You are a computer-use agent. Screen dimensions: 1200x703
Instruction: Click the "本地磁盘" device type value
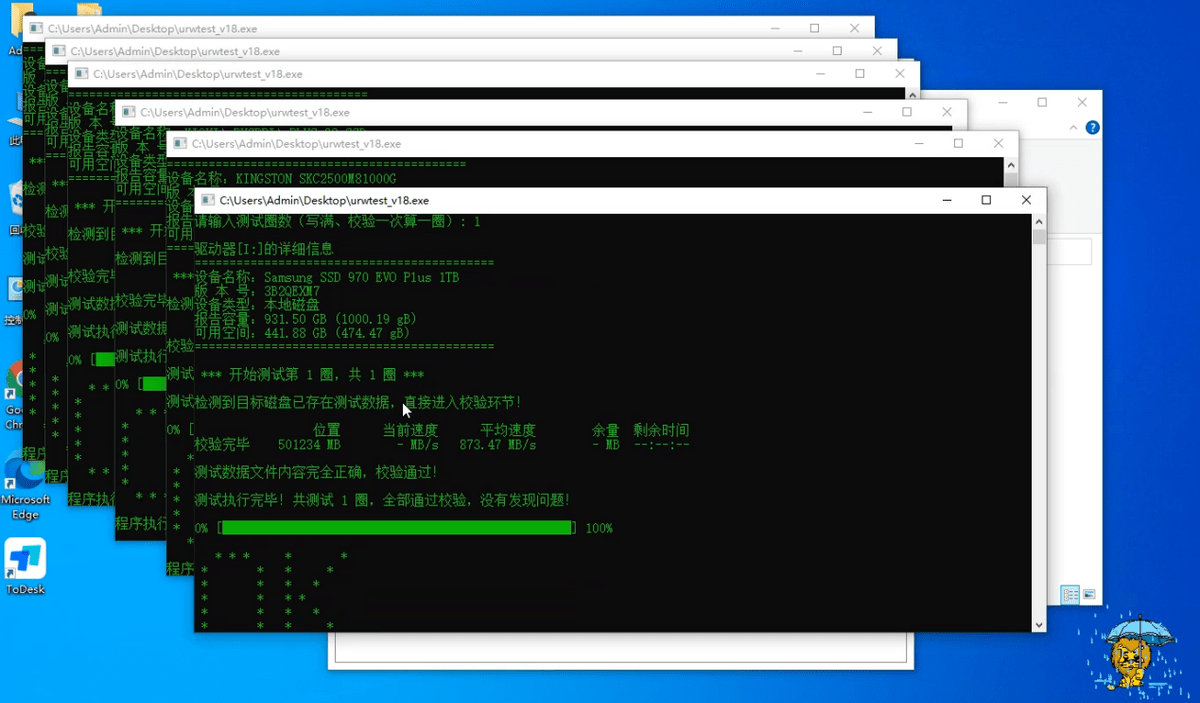click(x=291, y=305)
